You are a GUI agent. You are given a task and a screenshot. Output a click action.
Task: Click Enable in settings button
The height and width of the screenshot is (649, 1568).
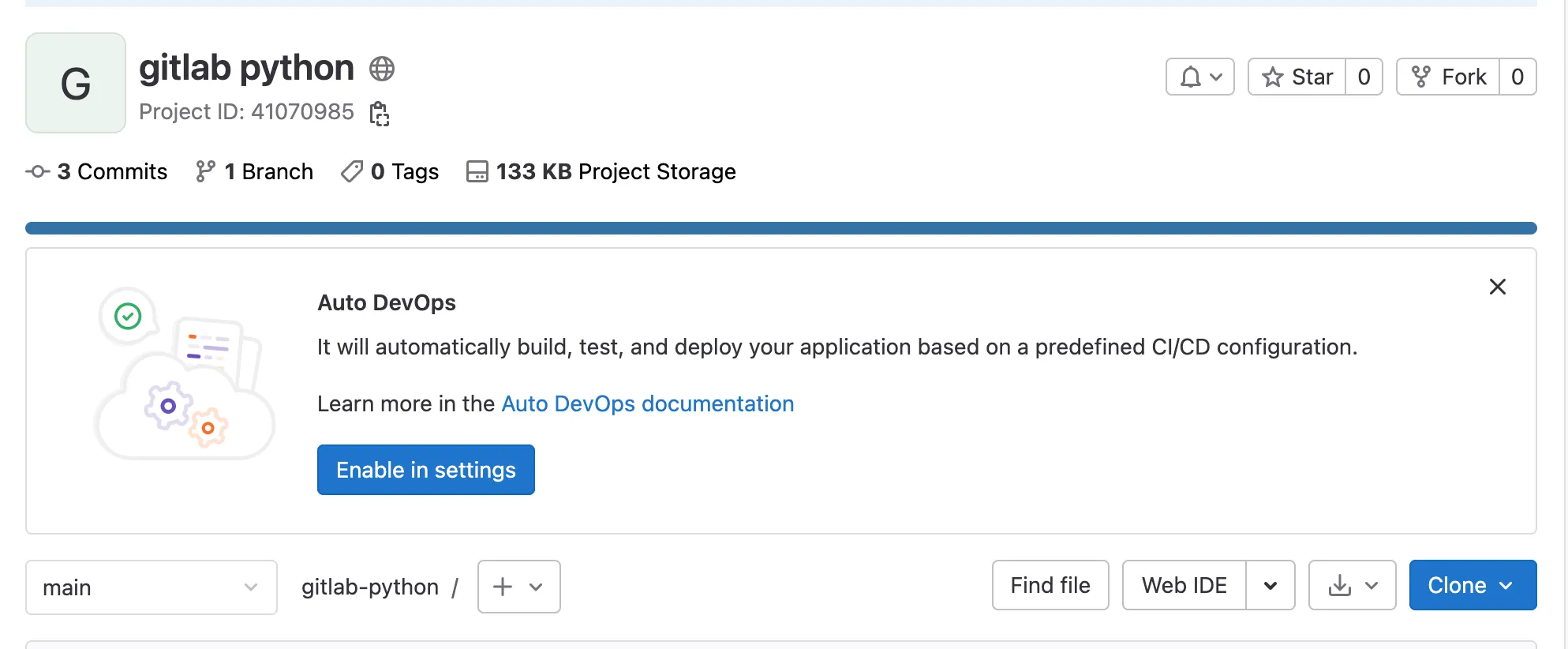coord(426,470)
